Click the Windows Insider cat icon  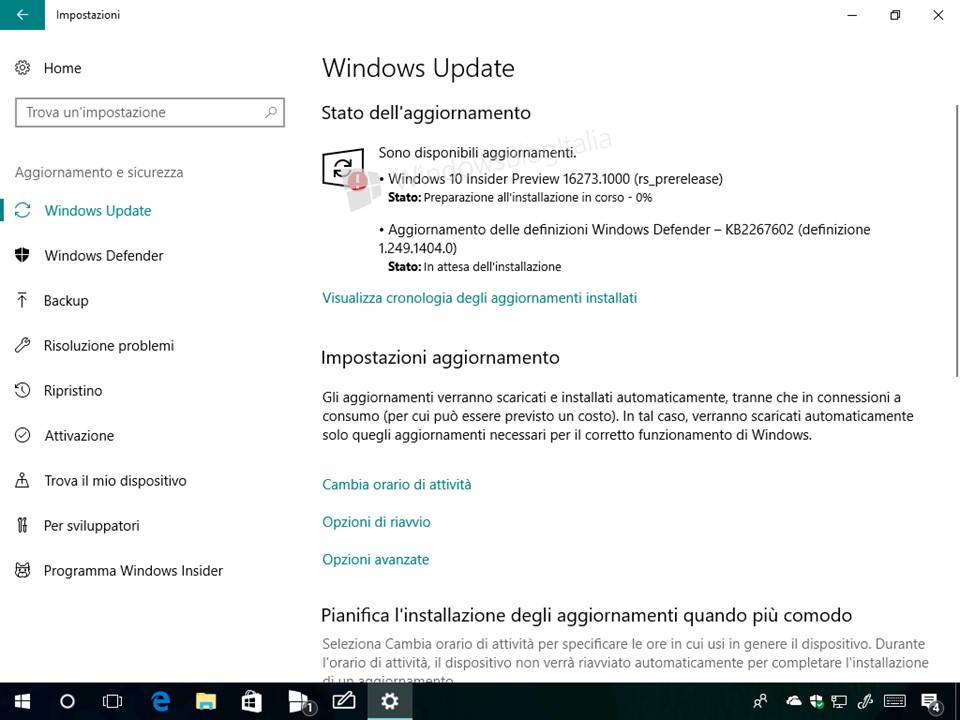23,571
